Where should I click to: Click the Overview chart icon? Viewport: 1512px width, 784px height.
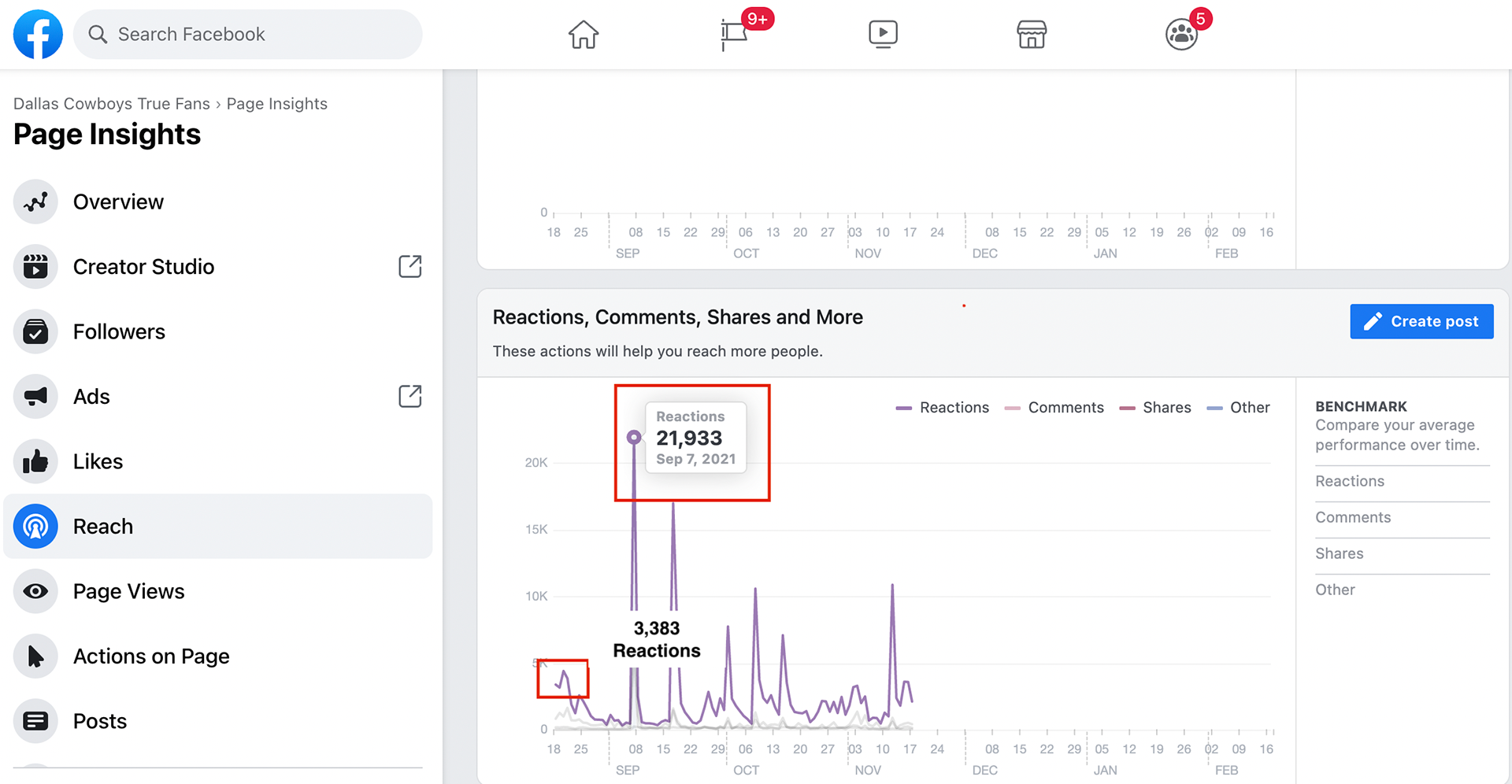click(35, 202)
